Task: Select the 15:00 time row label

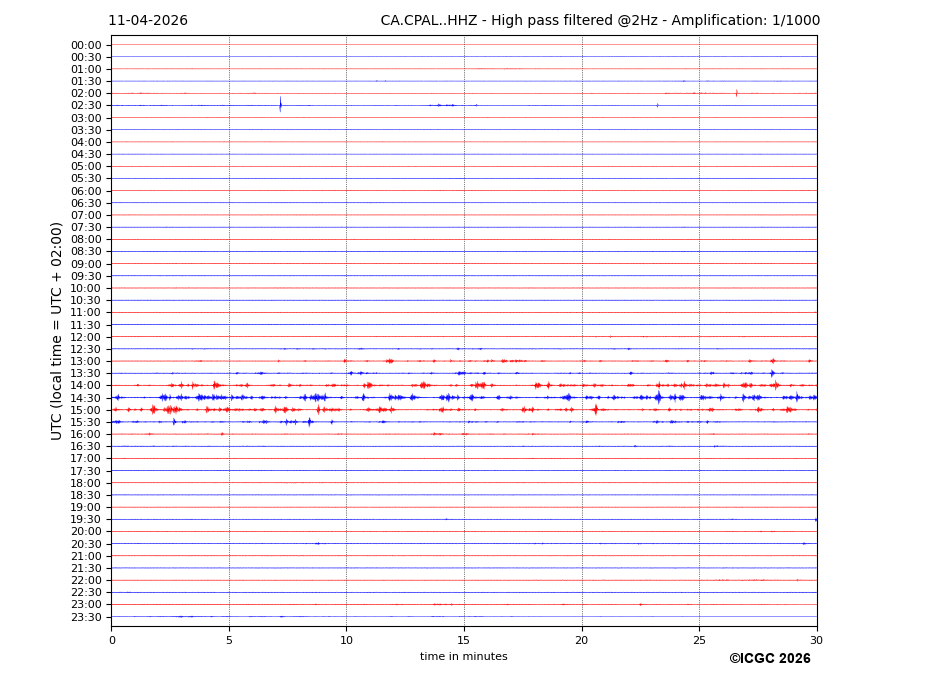Action: click(x=86, y=410)
